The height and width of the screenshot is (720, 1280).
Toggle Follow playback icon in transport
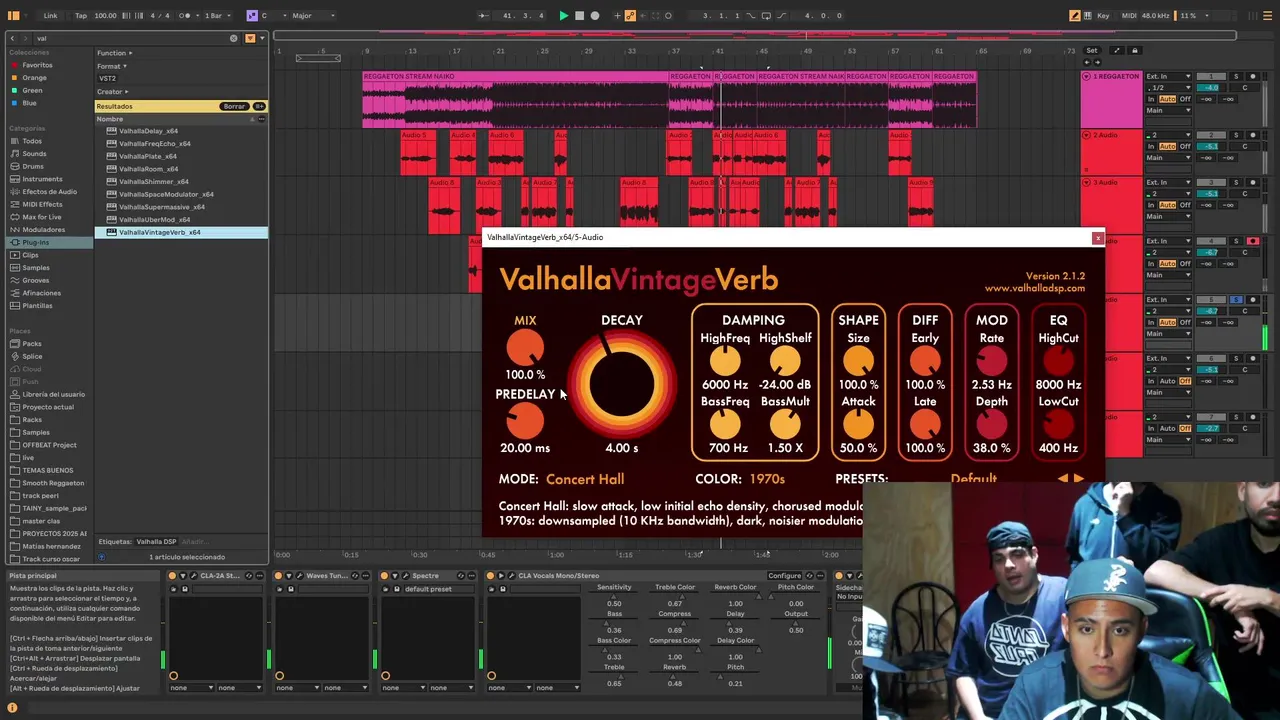tap(483, 15)
